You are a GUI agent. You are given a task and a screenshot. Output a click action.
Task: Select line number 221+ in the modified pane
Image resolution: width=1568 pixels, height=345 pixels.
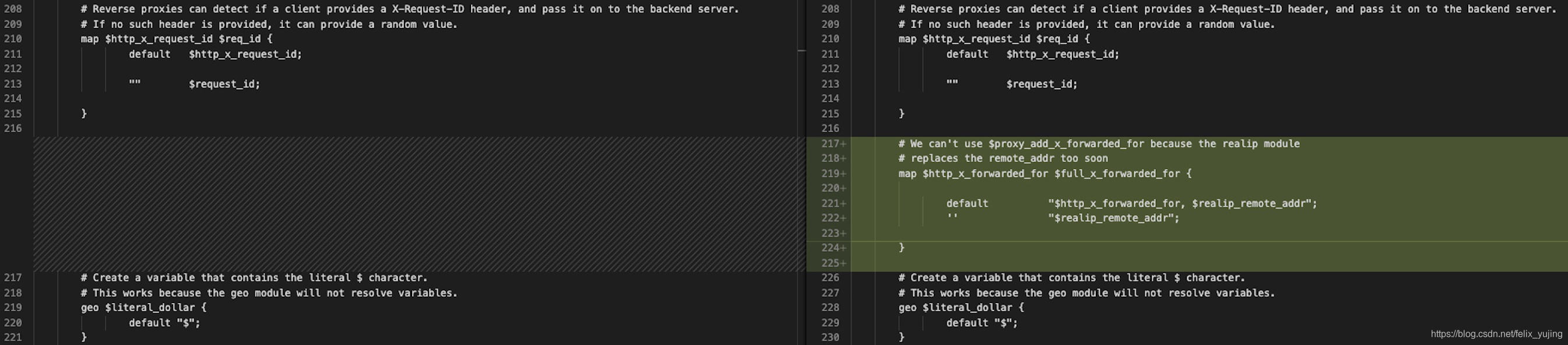point(834,203)
